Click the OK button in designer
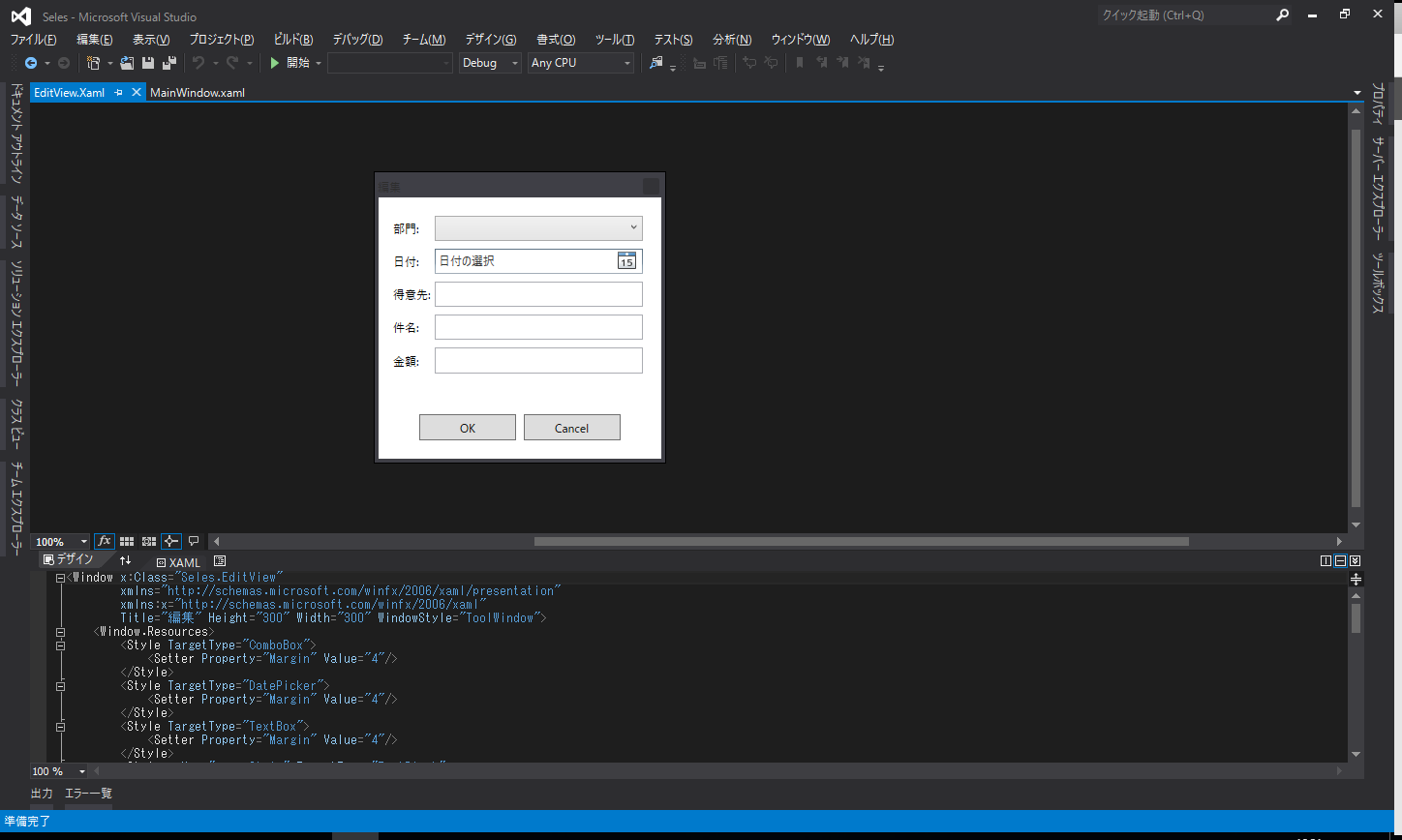The height and width of the screenshot is (840, 1402). 468,428
